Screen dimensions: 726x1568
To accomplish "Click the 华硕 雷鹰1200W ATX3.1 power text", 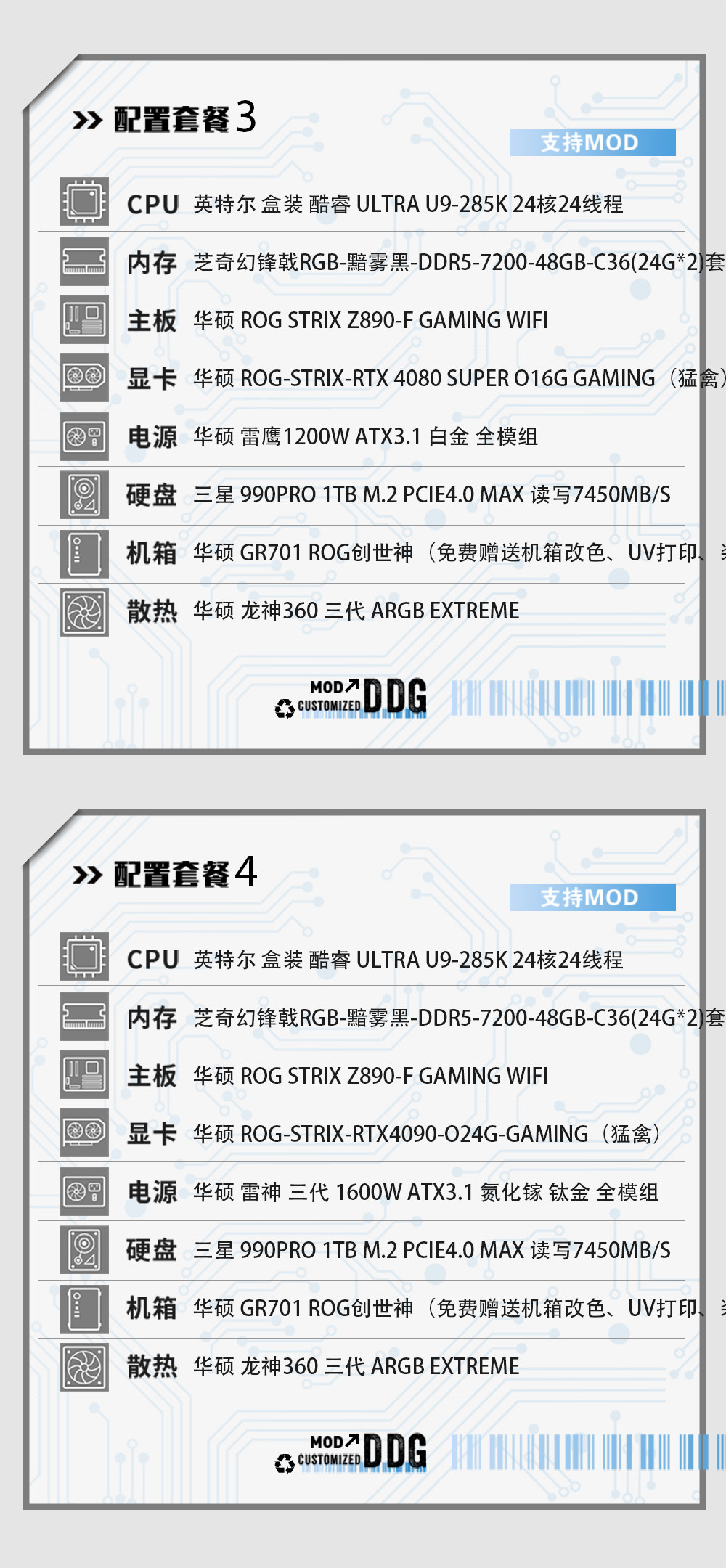I will click(x=365, y=436).
